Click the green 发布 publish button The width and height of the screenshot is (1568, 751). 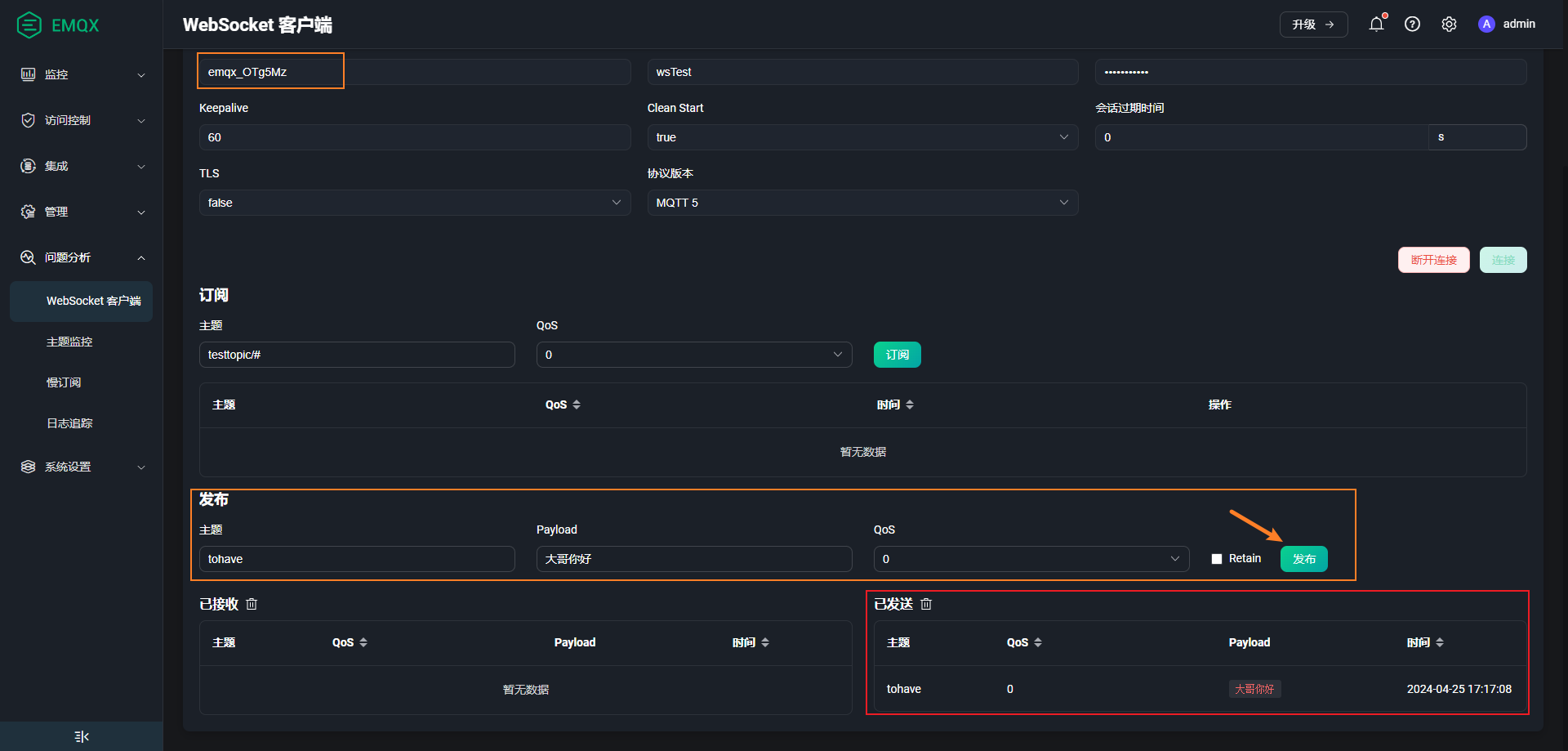click(x=1303, y=559)
